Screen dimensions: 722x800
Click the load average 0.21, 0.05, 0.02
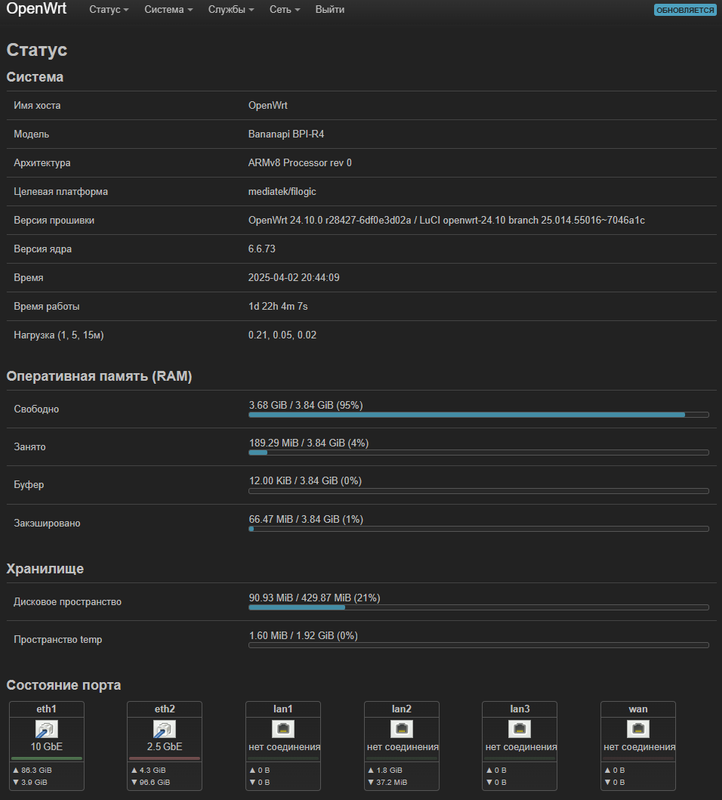[282, 335]
